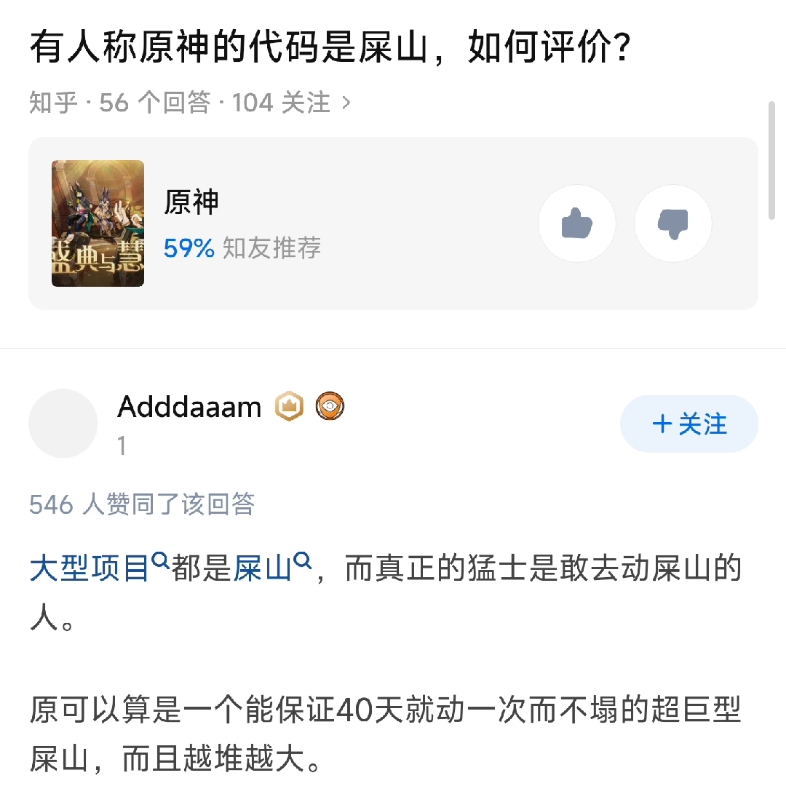Click the 546 人赞同了该回答 line
Screen dimensions: 786x786
[142, 504]
